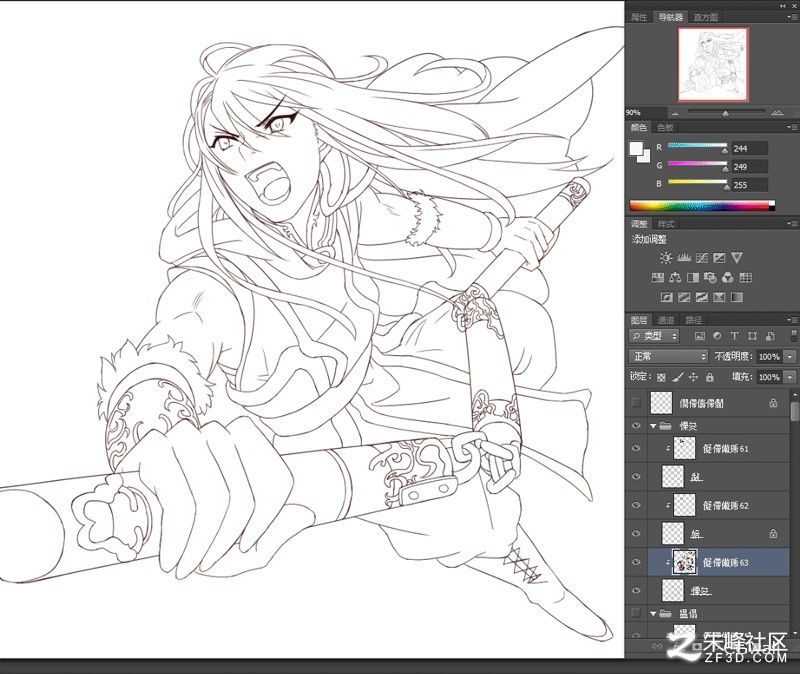Viewport: 800px width, 674px height.
Task: Switch to the 直方图 Histogram tab
Action: 706,17
